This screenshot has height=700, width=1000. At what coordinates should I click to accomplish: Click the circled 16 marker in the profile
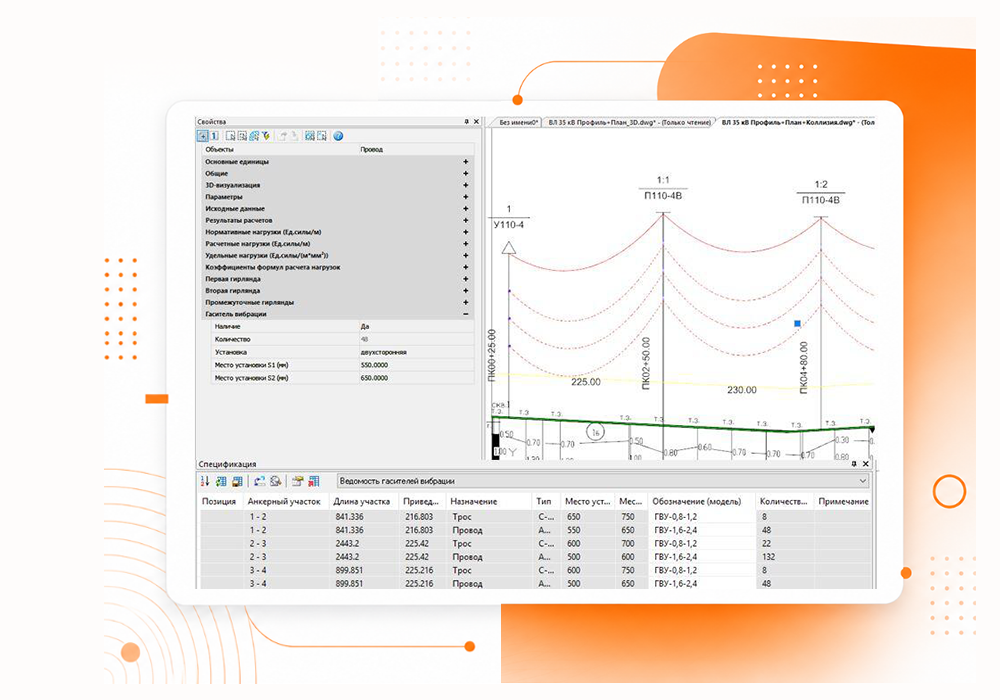[x=595, y=432]
